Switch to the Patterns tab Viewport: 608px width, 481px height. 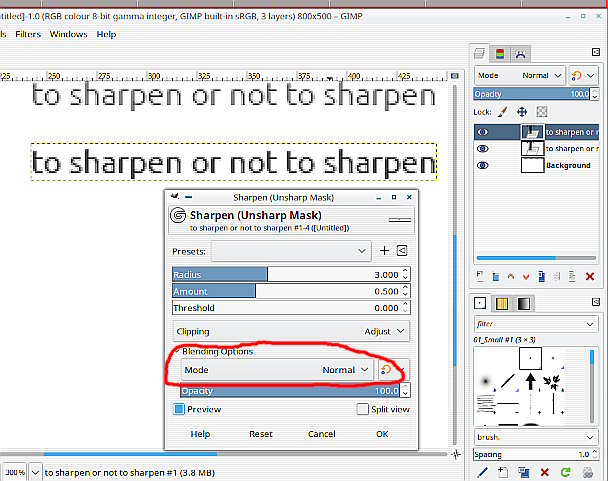502,303
